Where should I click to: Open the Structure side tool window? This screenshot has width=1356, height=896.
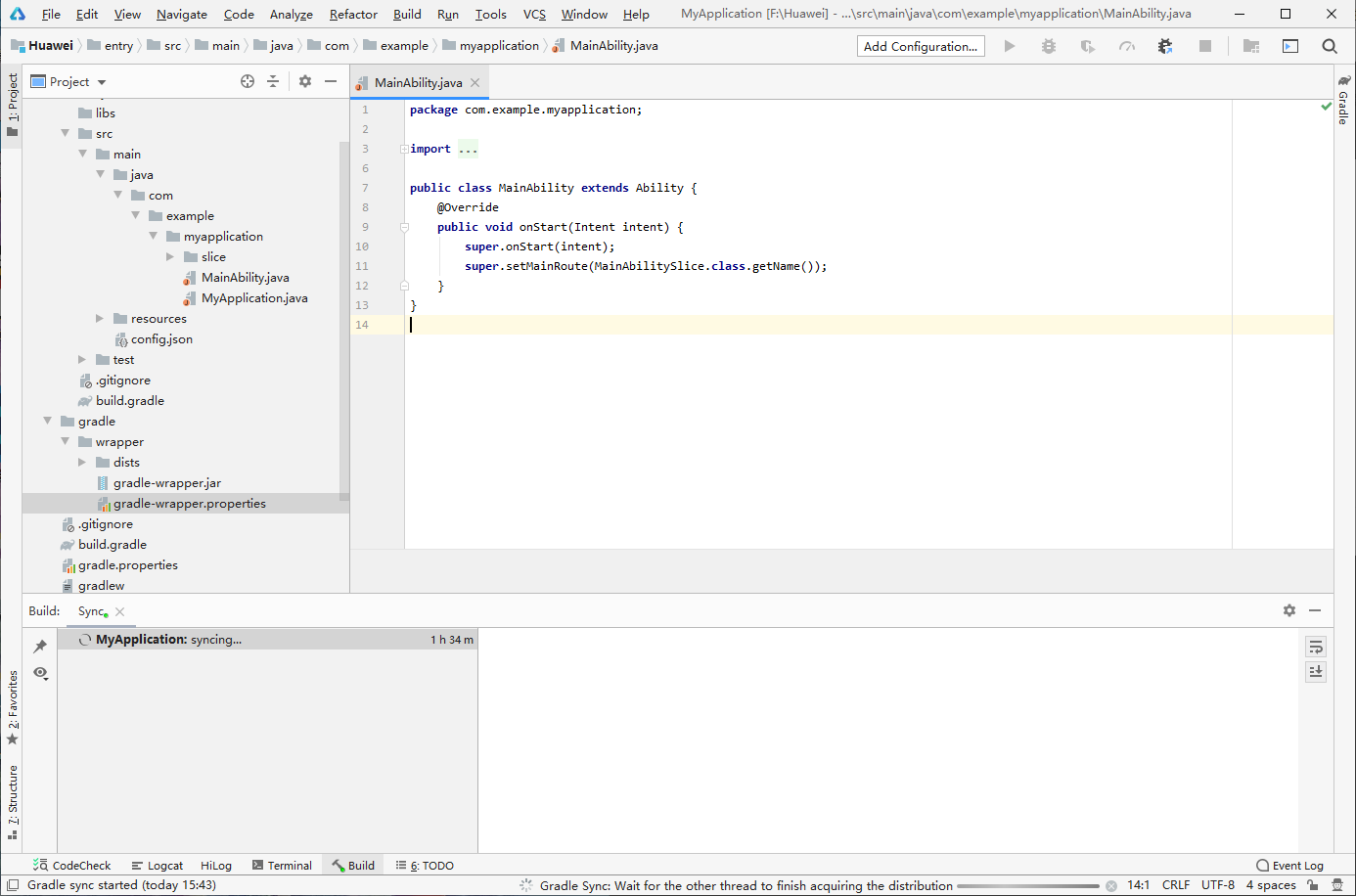(x=13, y=802)
